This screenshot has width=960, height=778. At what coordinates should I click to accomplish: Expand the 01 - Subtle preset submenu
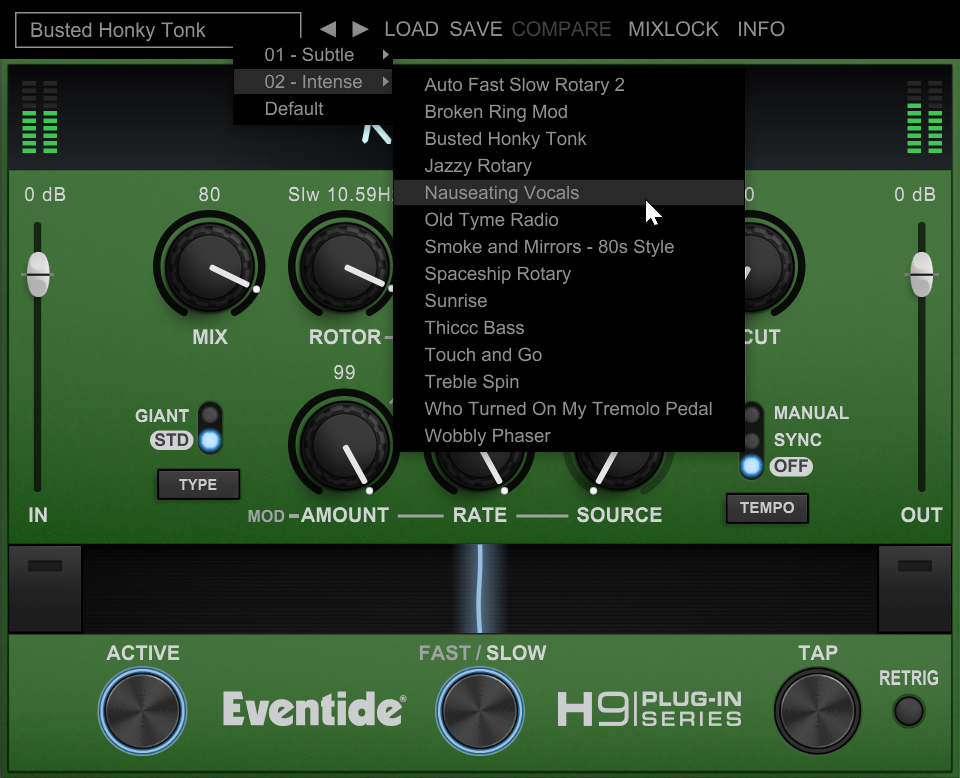[x=313, y=55]
